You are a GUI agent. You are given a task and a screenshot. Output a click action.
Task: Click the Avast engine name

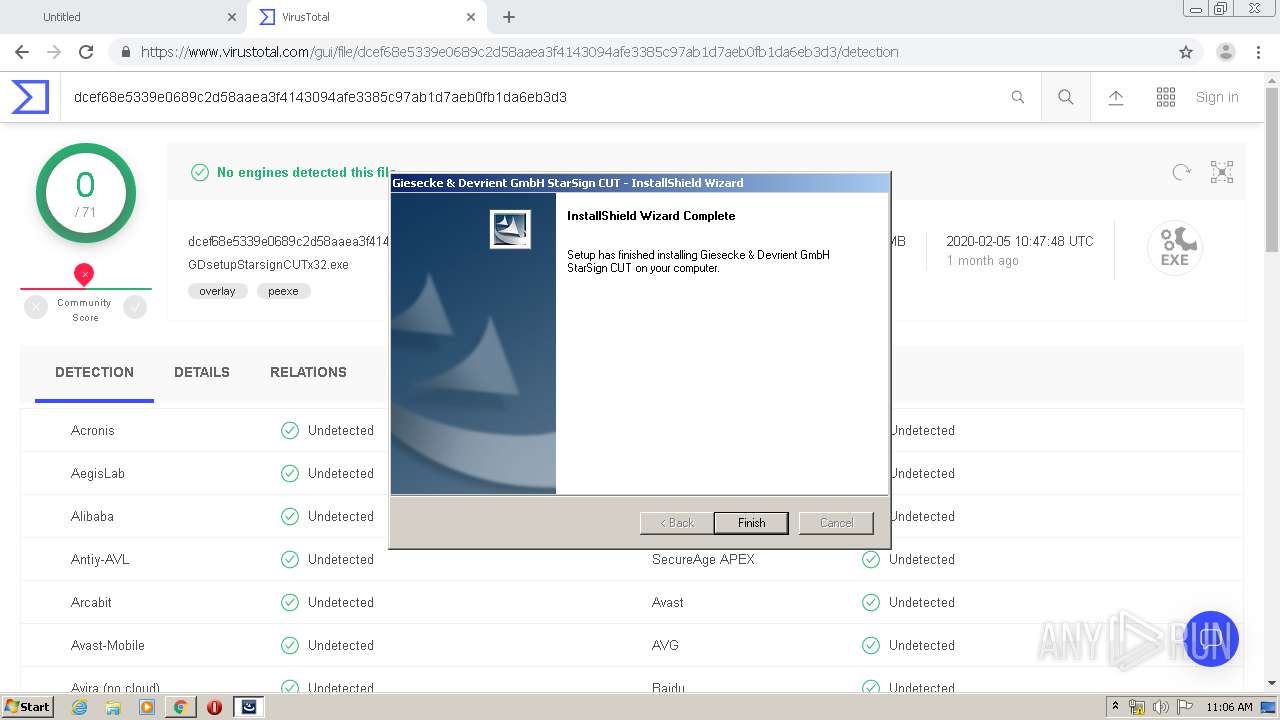[x=667, y=602]
